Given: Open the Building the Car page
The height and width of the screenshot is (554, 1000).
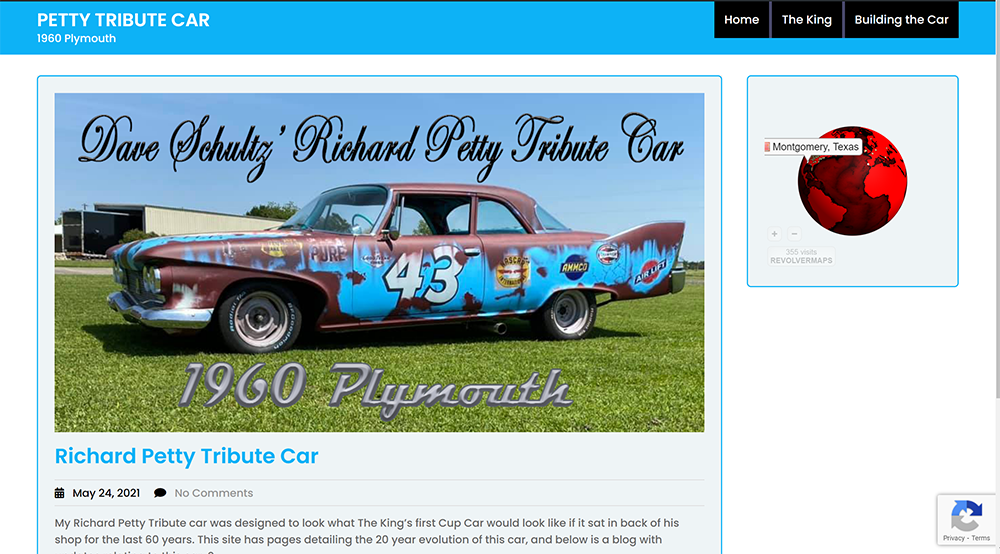Looking at the screenshot, I should click(x=901, y=20).
